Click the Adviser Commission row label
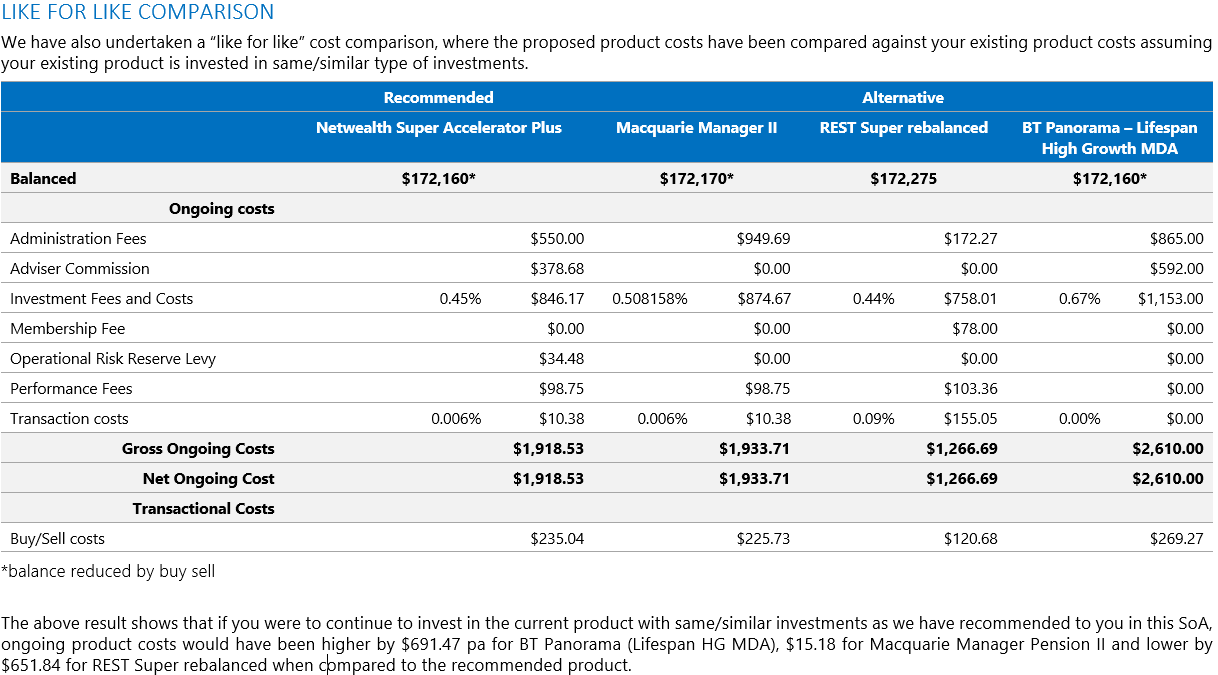 [80, 269]
